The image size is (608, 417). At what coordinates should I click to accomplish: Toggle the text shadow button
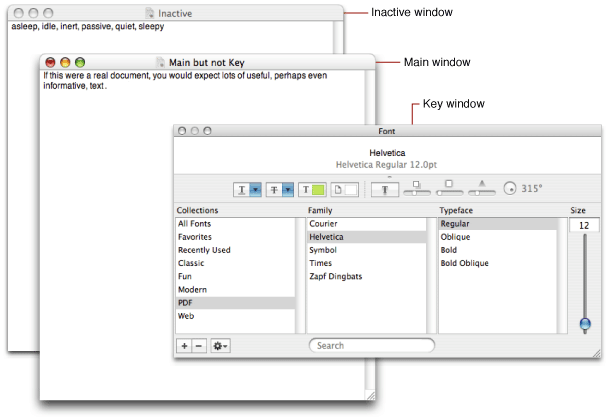385,189
